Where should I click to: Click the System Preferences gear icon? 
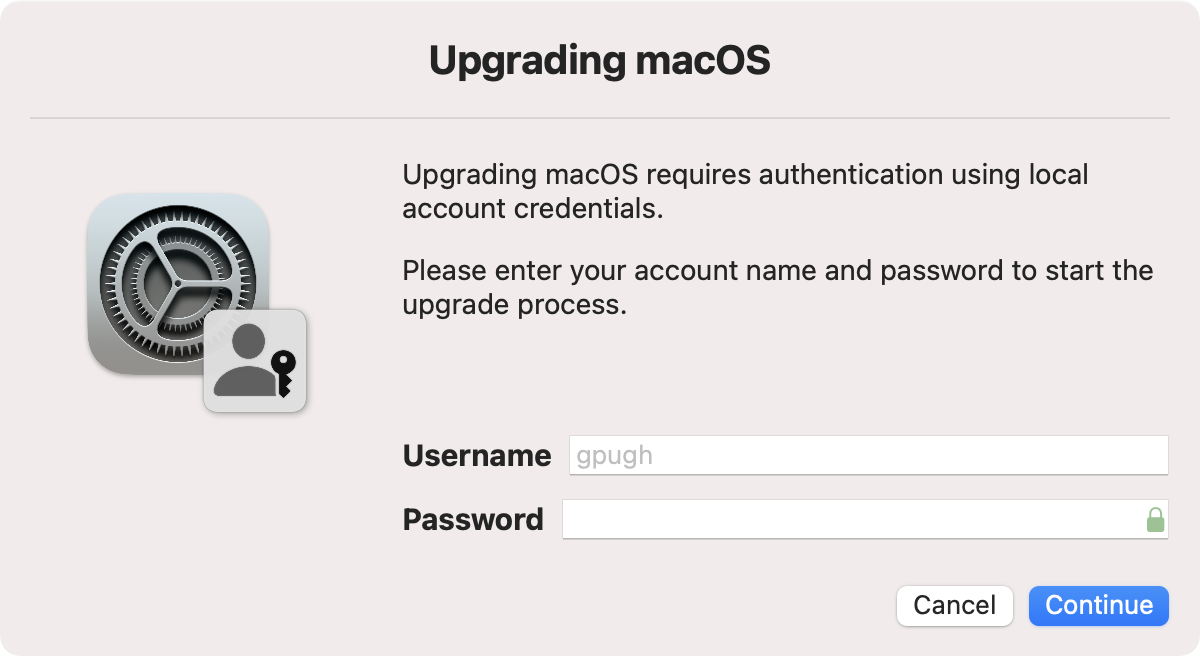(x=179, y=284)
